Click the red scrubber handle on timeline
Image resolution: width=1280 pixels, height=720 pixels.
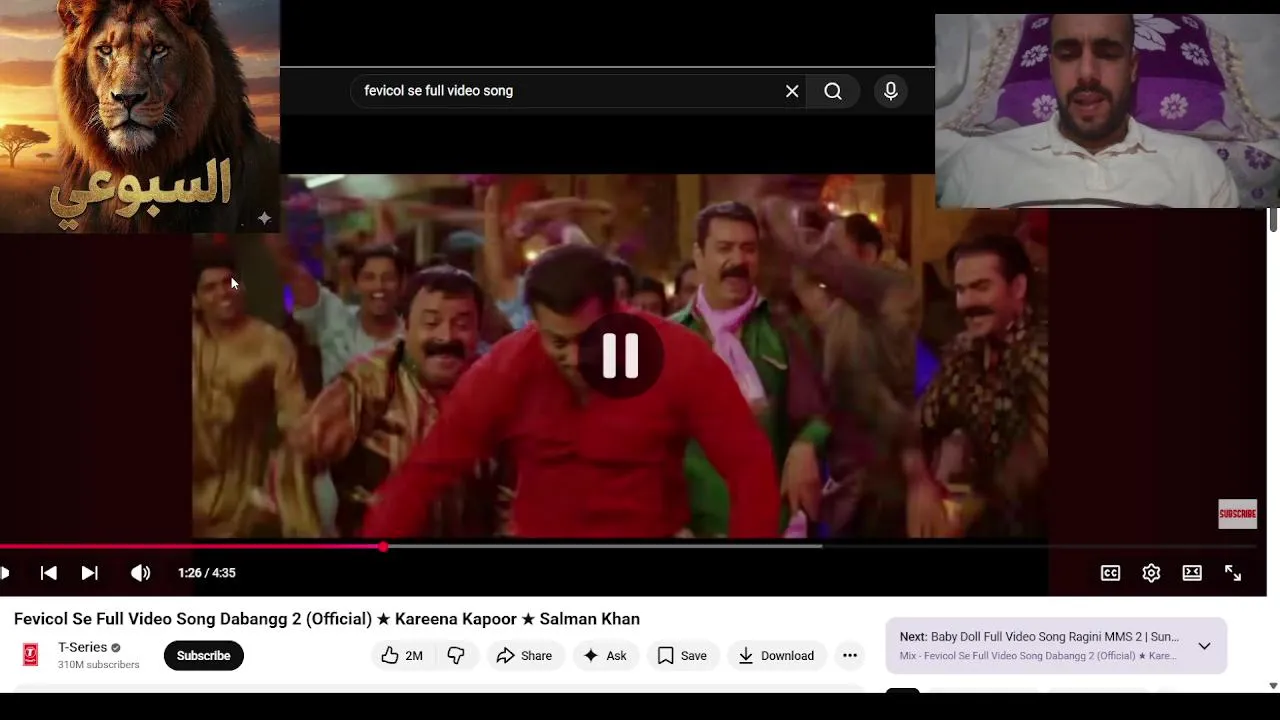(384, 547)
